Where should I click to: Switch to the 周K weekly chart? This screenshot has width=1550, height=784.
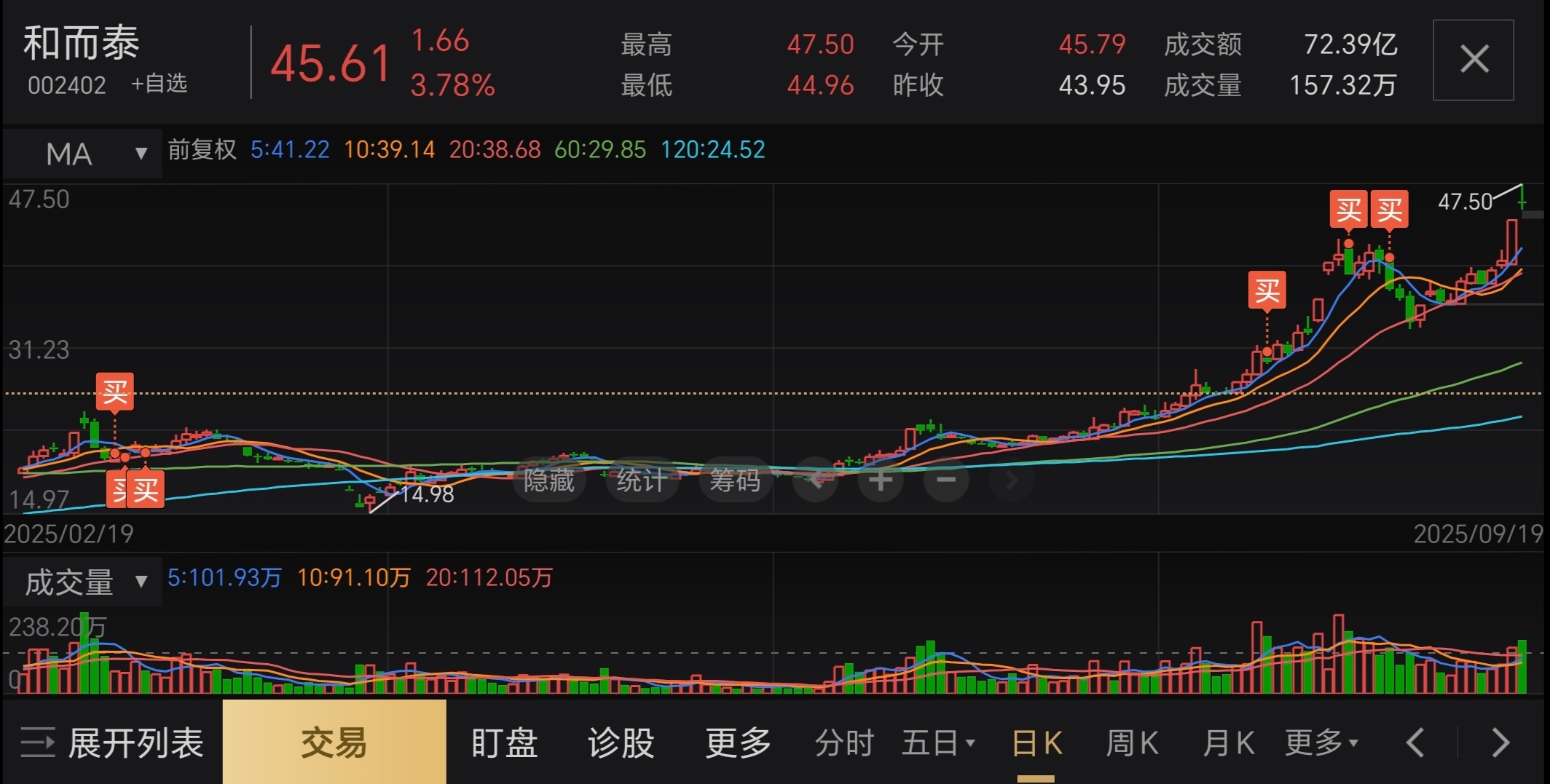coord(1132,743)
